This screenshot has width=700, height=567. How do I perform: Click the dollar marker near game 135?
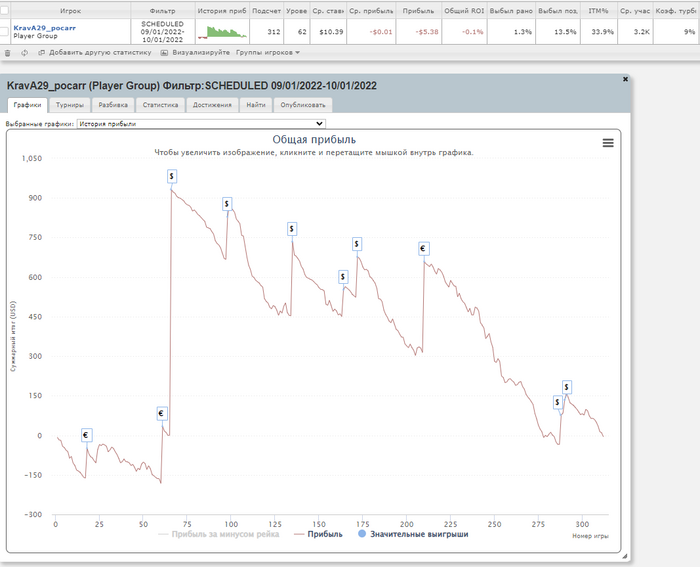(x=292, y=229)
